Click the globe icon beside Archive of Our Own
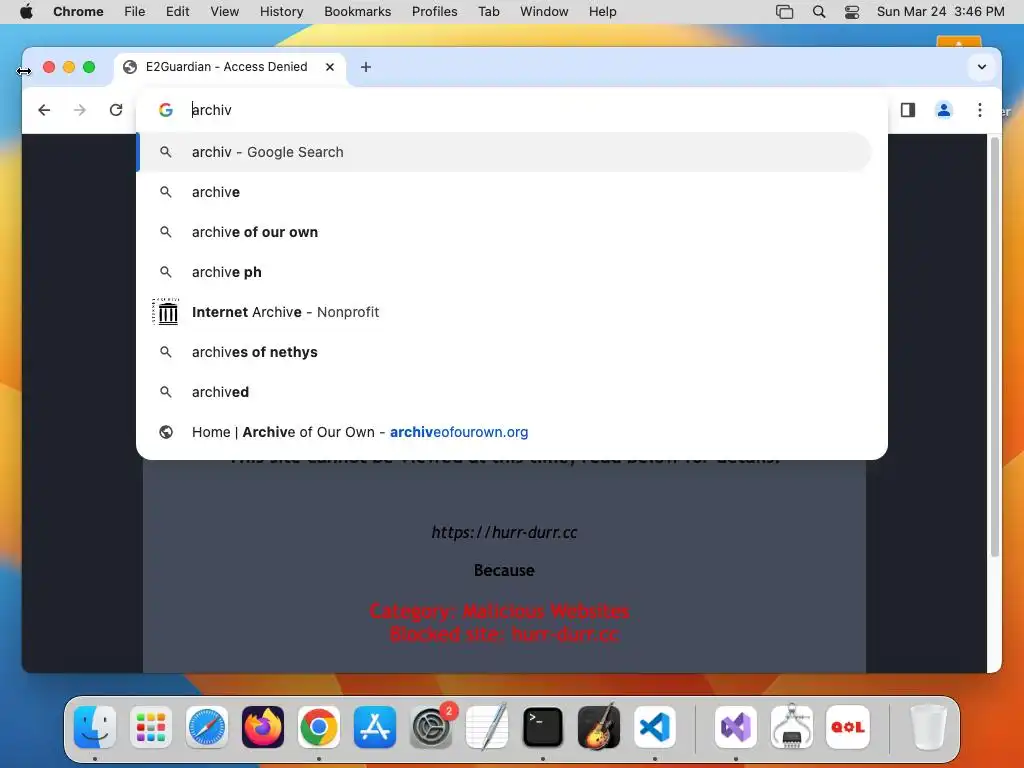 pyautogui.click(x=166, y=432)
